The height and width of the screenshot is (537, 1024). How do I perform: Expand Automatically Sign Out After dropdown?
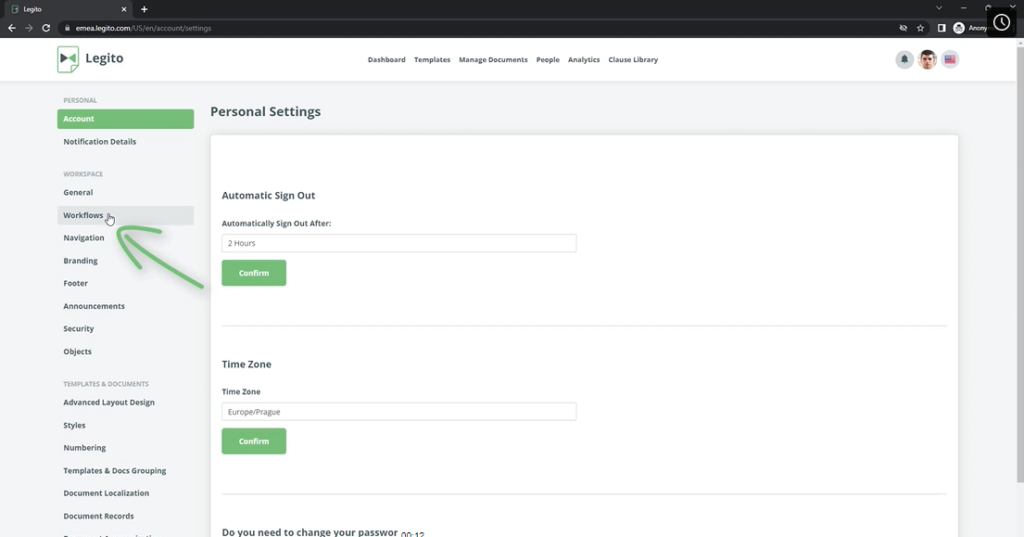pyautogui.click(x=398, y=243)
